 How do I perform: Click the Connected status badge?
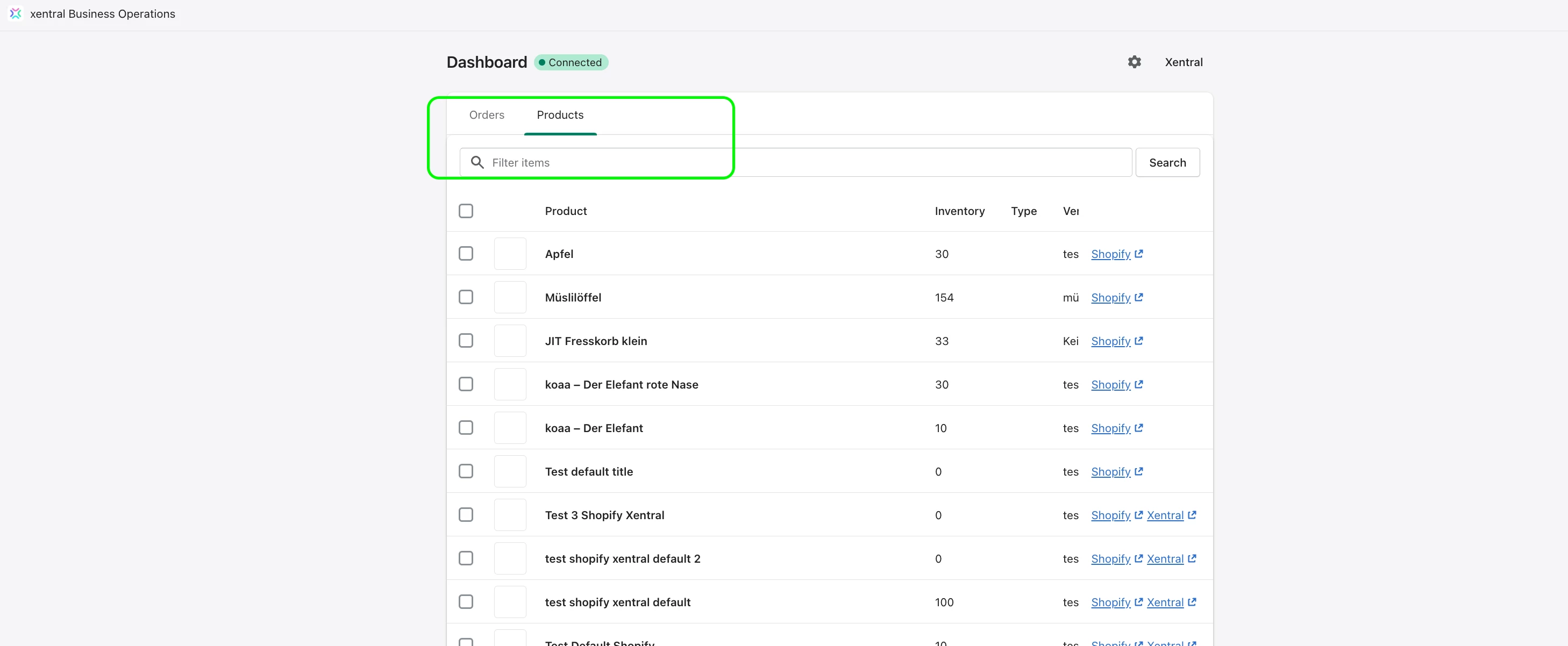click(x=571, y=62)
